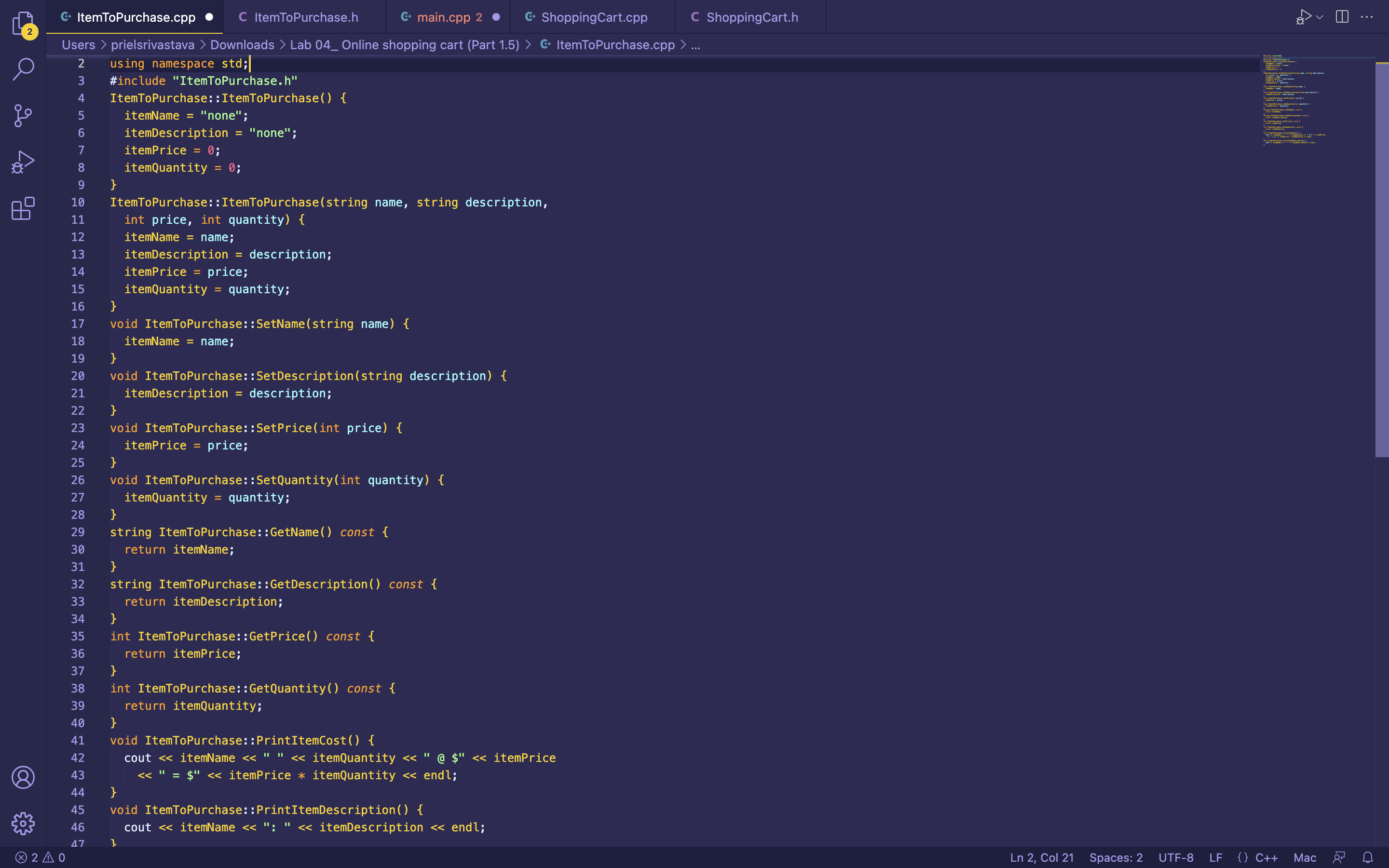The height and width of the screenshot is (868, 1389).
Task: Change file encoding via UTF-8 selector
Action: [x=1175, y=857]
